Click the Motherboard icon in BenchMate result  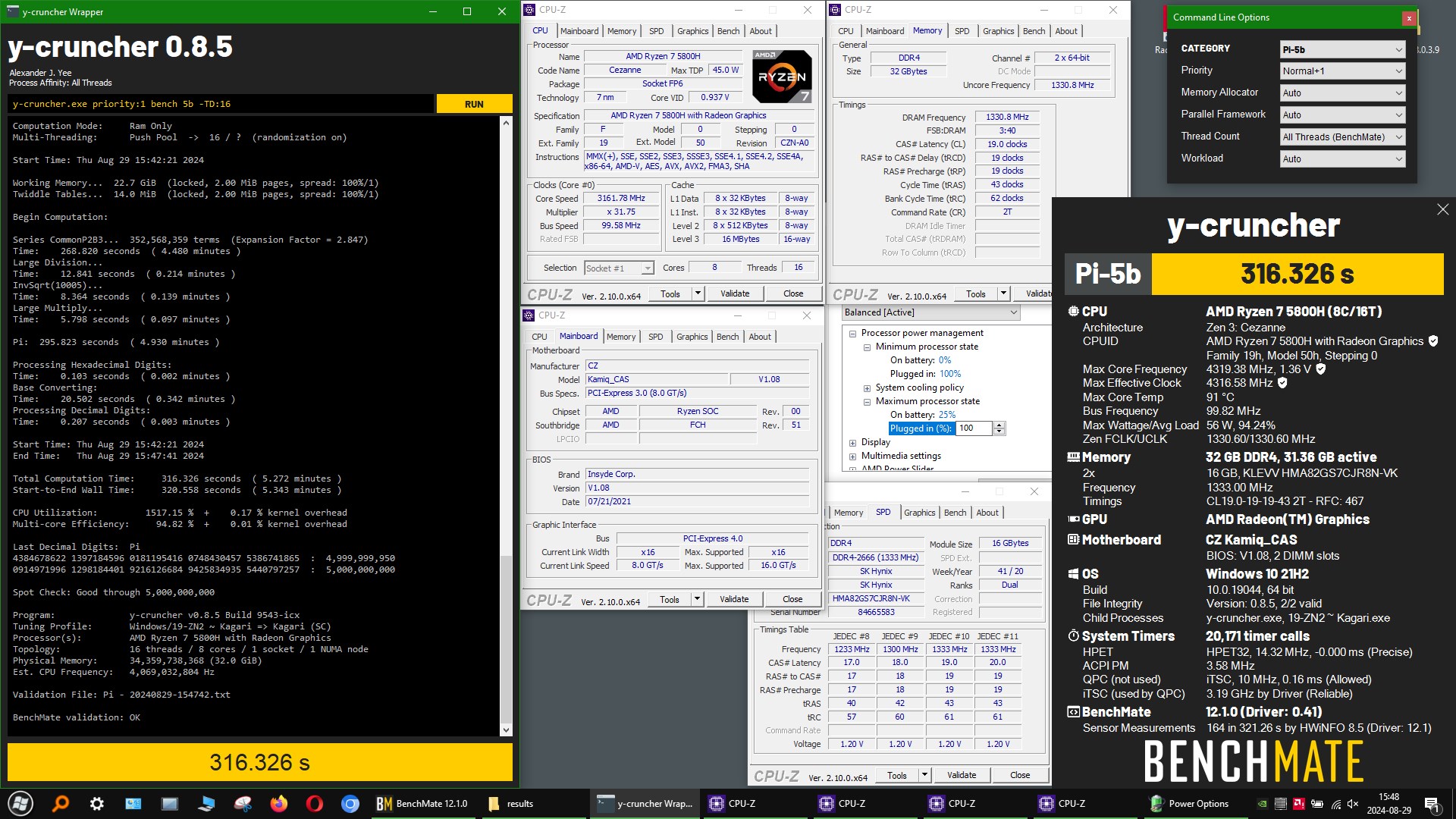(1073, 540)
